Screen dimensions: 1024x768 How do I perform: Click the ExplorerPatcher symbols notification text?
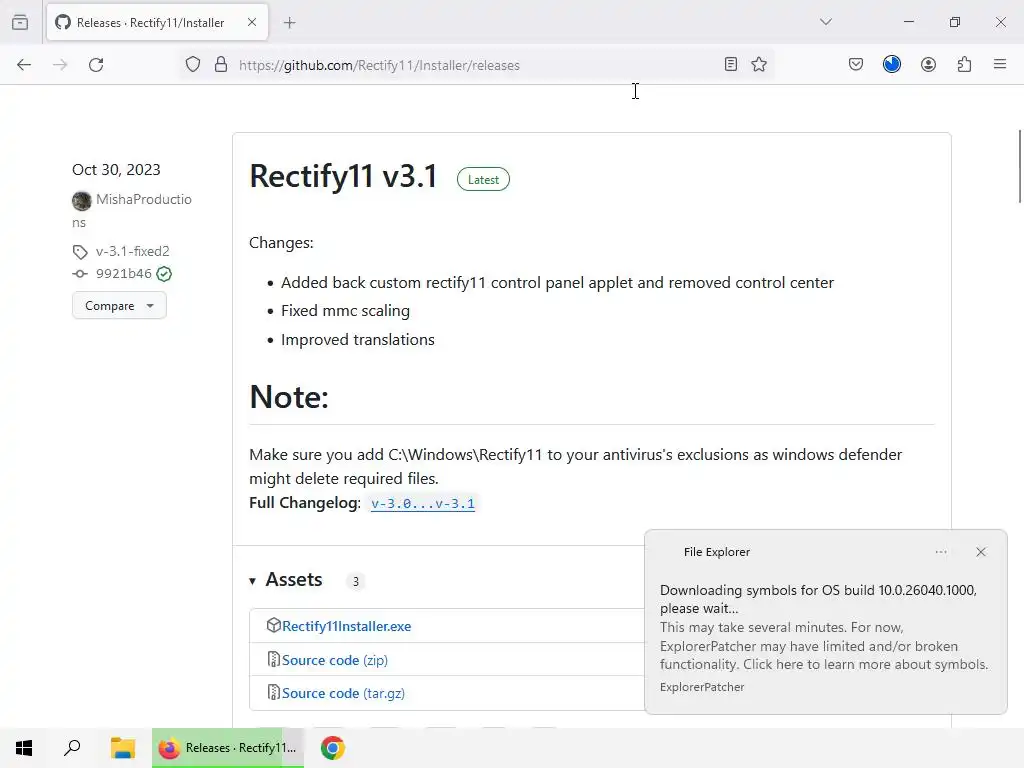[x=824, y=628]
